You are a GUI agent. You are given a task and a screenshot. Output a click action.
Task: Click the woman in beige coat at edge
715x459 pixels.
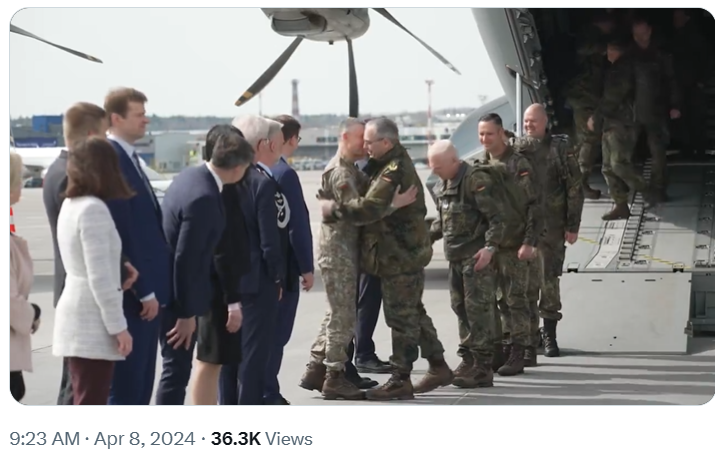[21, 273]
